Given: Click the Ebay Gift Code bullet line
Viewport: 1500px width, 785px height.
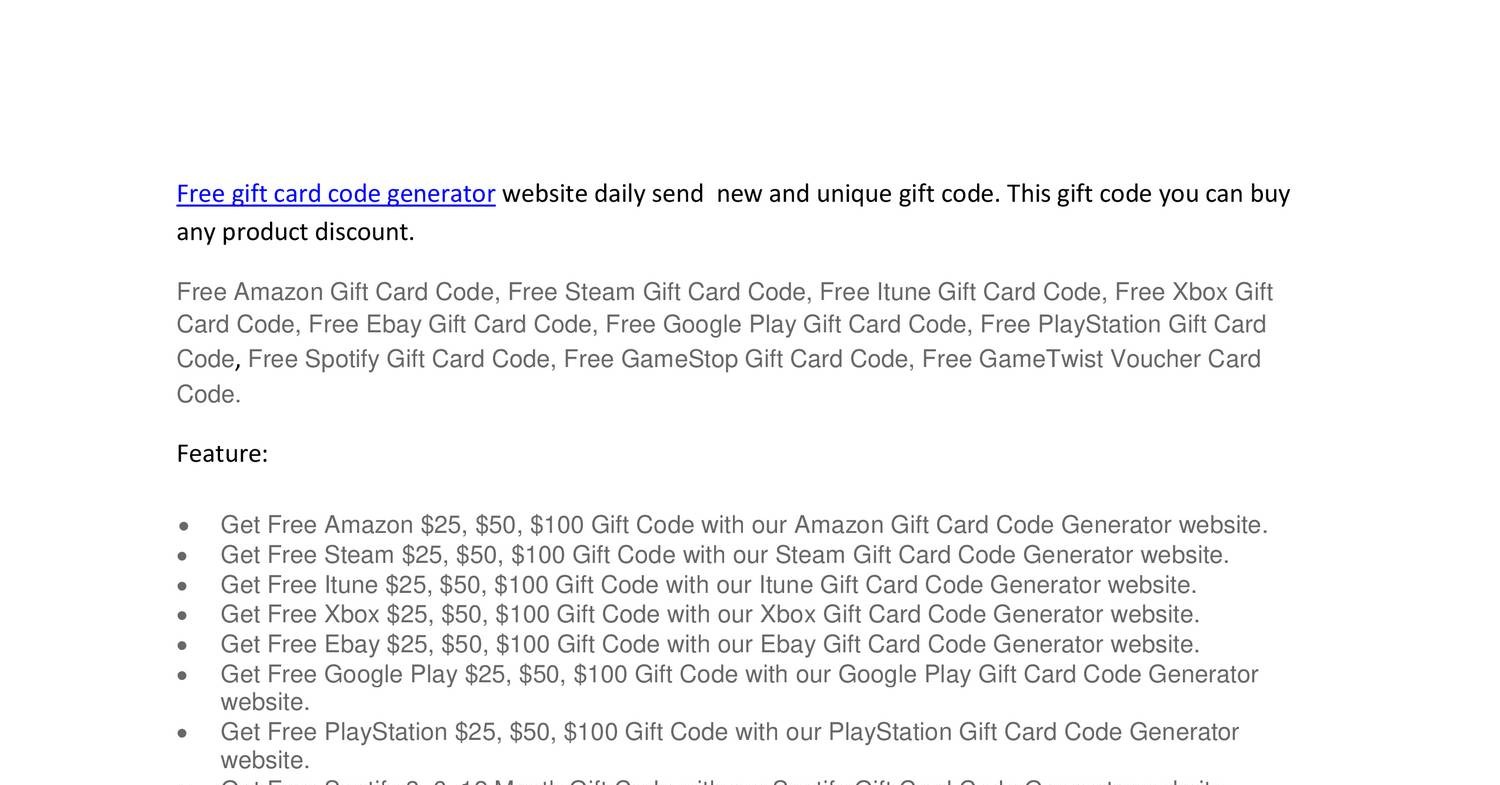Looking at the screenshot, I should click(709, 644).
